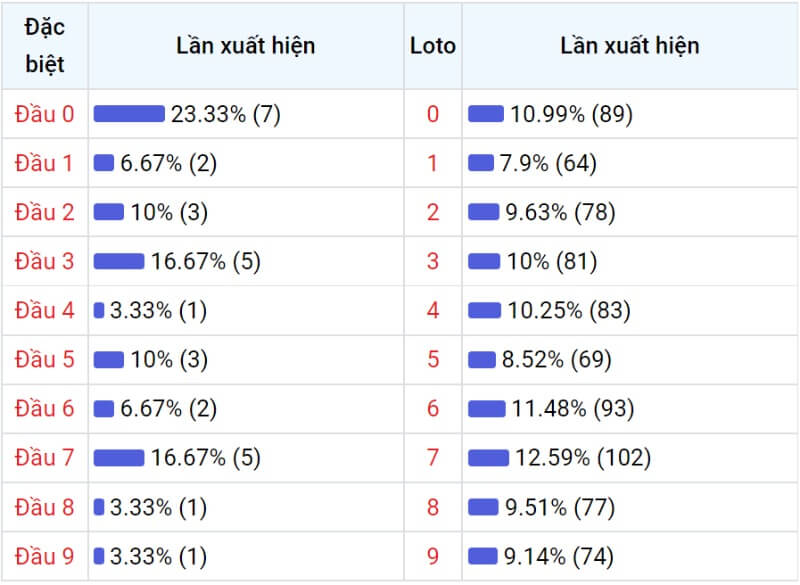
Task: Select the Loto 3 row number
Action: [433, 261]
